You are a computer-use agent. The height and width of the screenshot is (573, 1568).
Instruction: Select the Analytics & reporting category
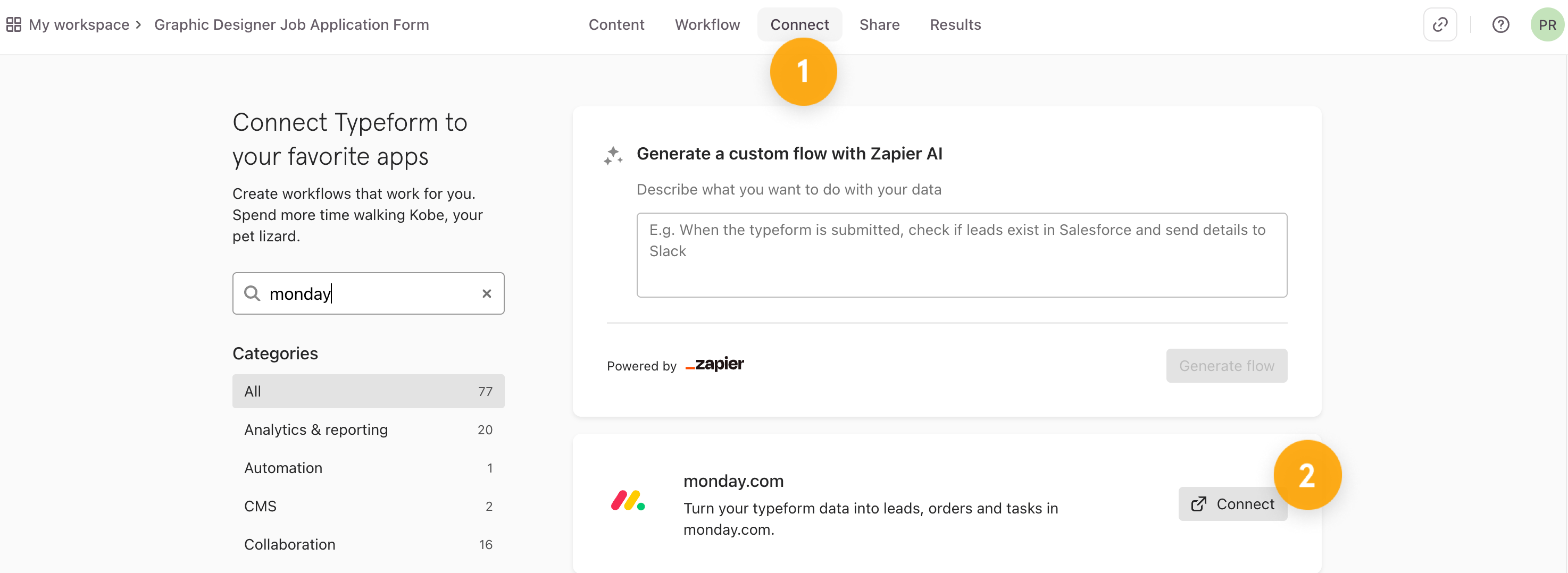368,429
